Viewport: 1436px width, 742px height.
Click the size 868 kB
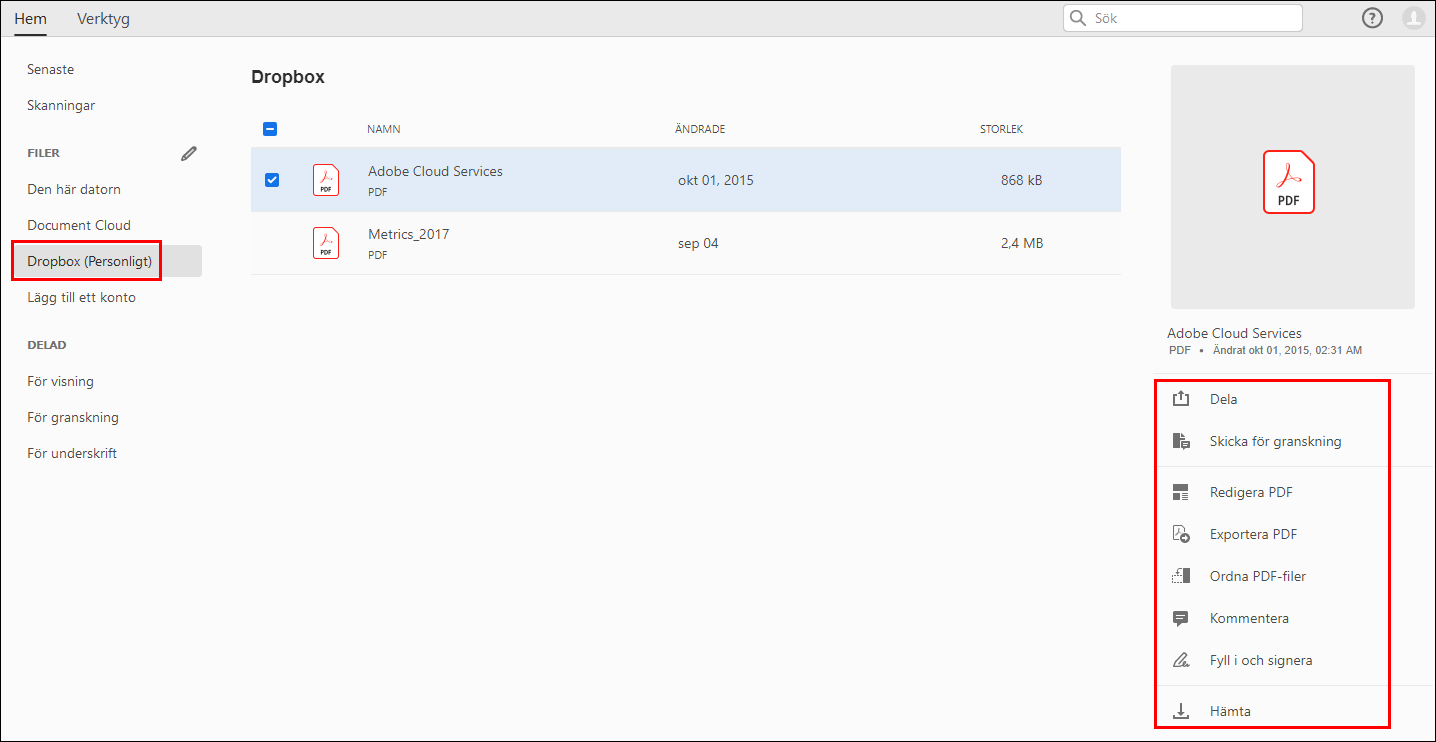click(x=1021, y=180)
